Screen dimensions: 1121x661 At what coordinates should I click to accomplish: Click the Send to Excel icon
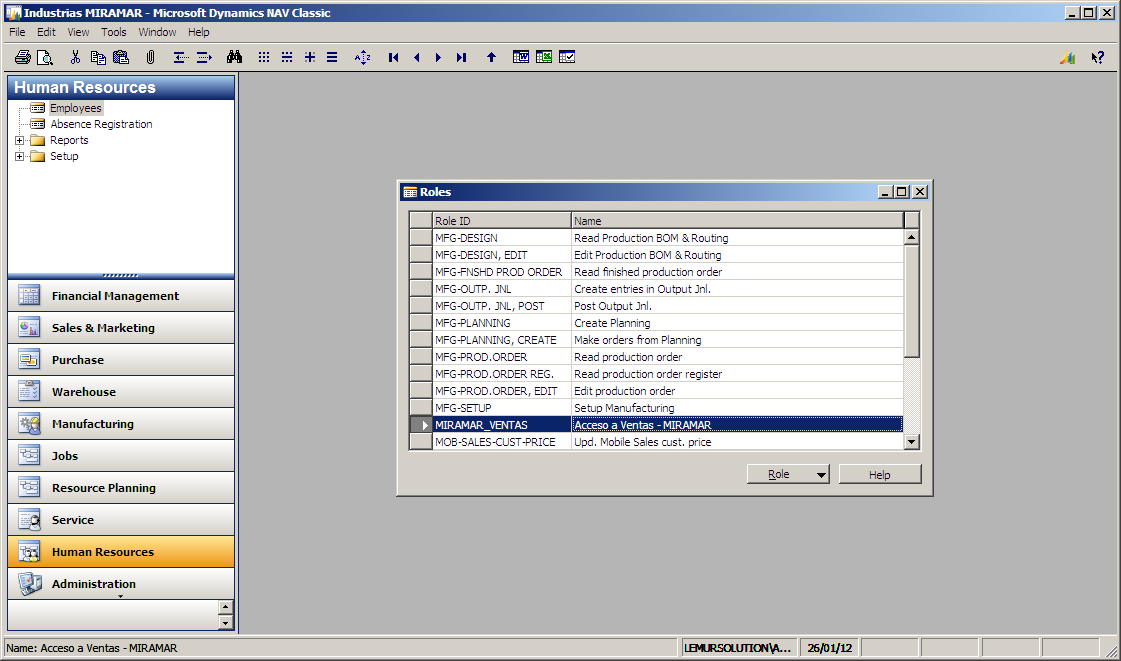click(544, 57)
